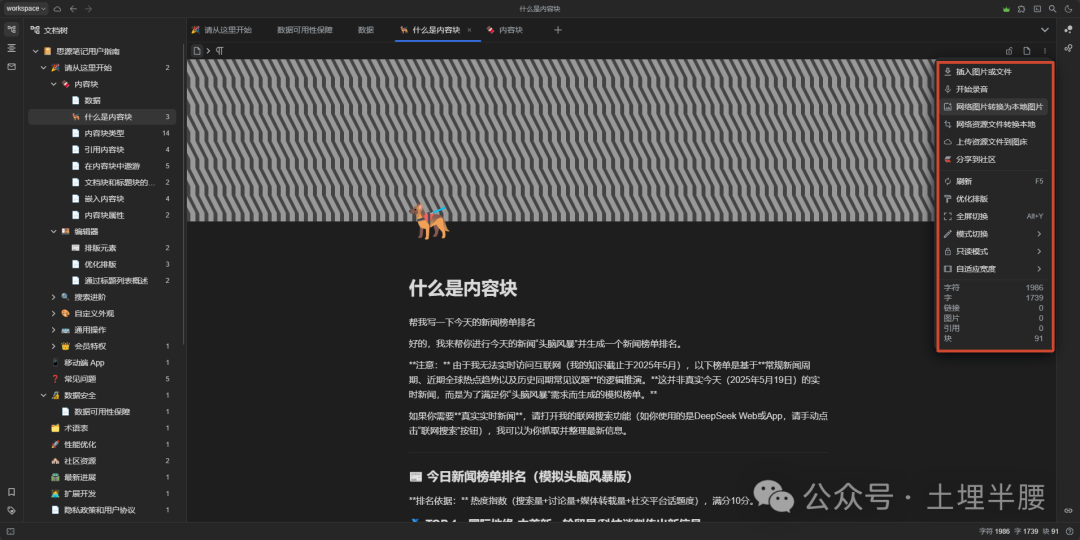Select 分享到社区 menu item
Viewport: 1080px width, 540px height.
pos(995,159)
